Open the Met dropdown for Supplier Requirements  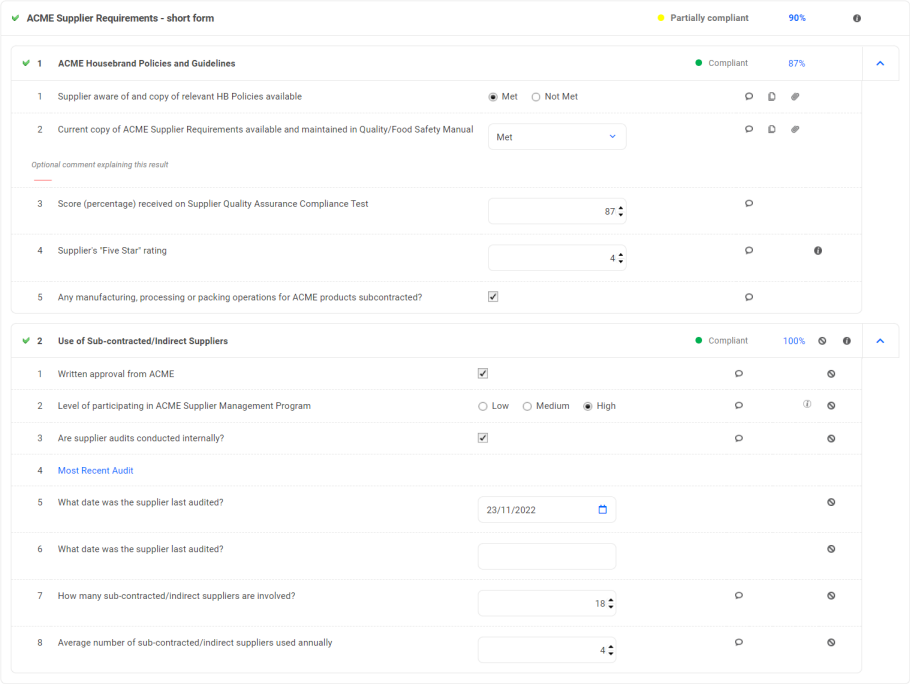click(x=557, y=137)
